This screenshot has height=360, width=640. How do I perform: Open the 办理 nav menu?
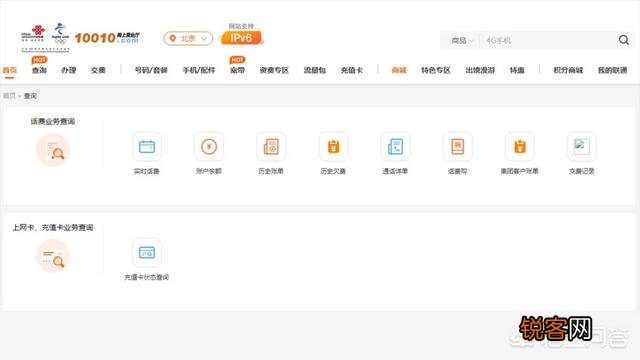[69, 70]
